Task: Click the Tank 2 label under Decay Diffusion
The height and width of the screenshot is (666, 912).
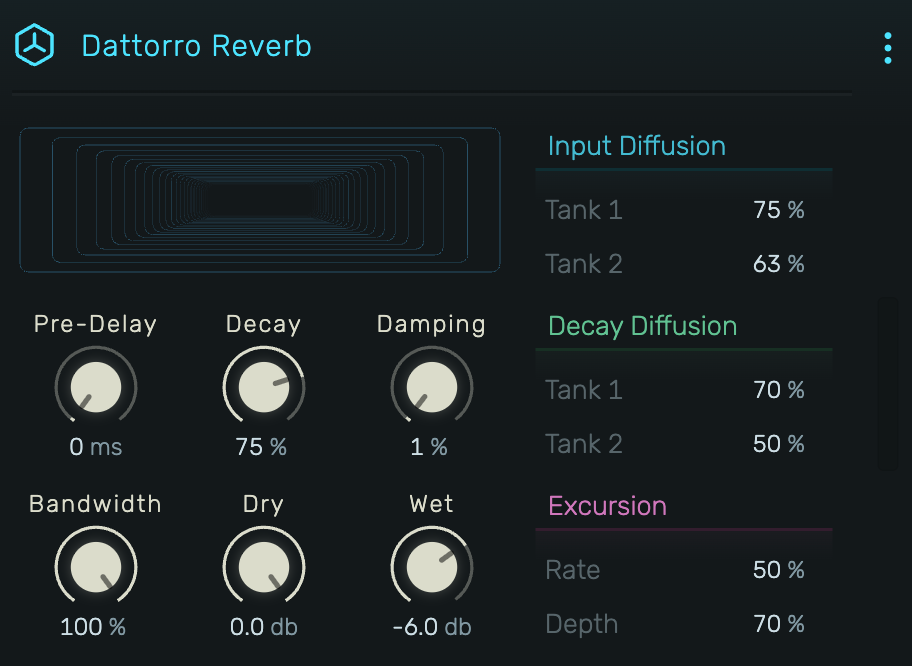Action: [584, 444]
